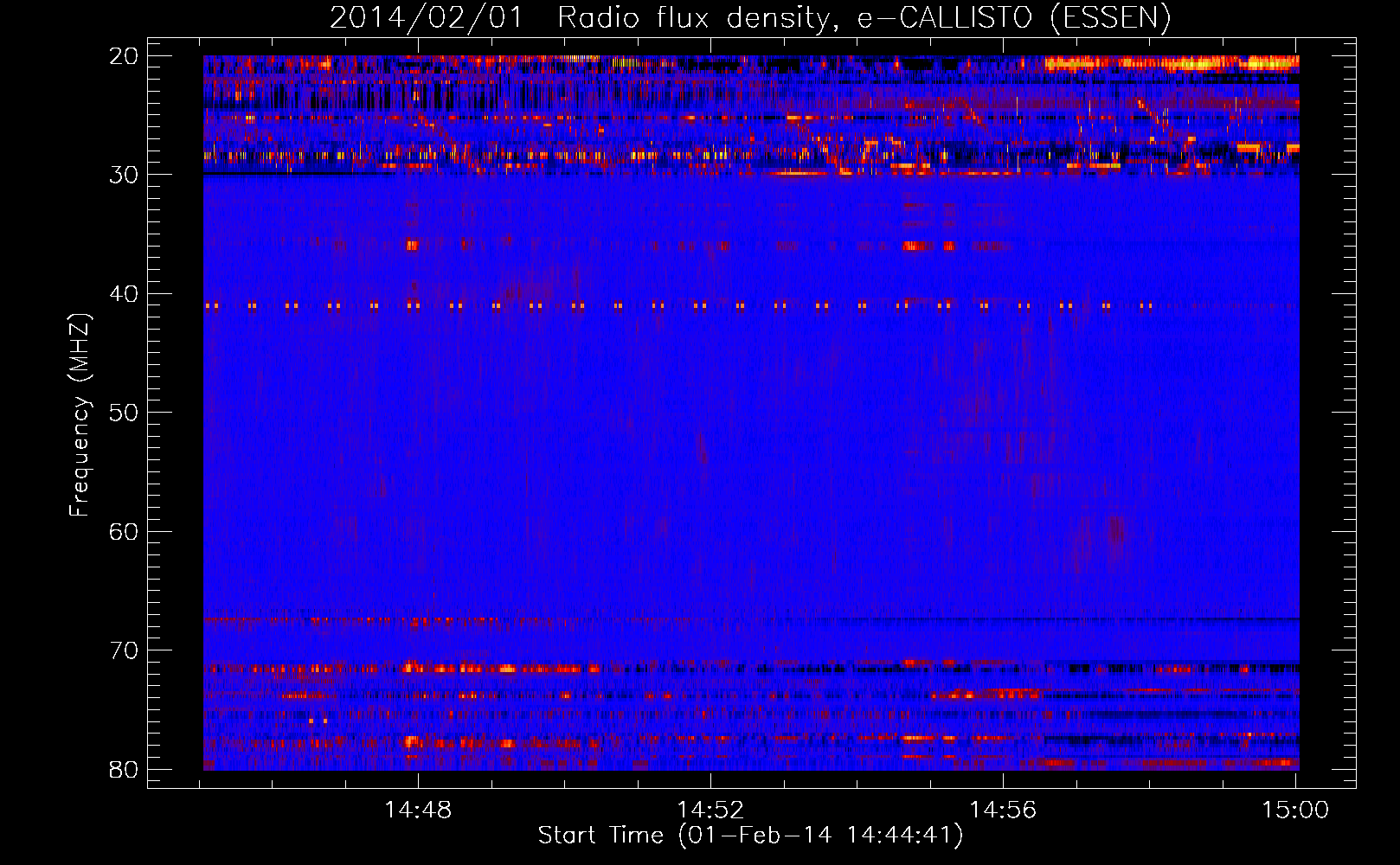Screen dimensions: 1400x865
Task: Click the 70 frequency tick label
Action: point(124,650)
